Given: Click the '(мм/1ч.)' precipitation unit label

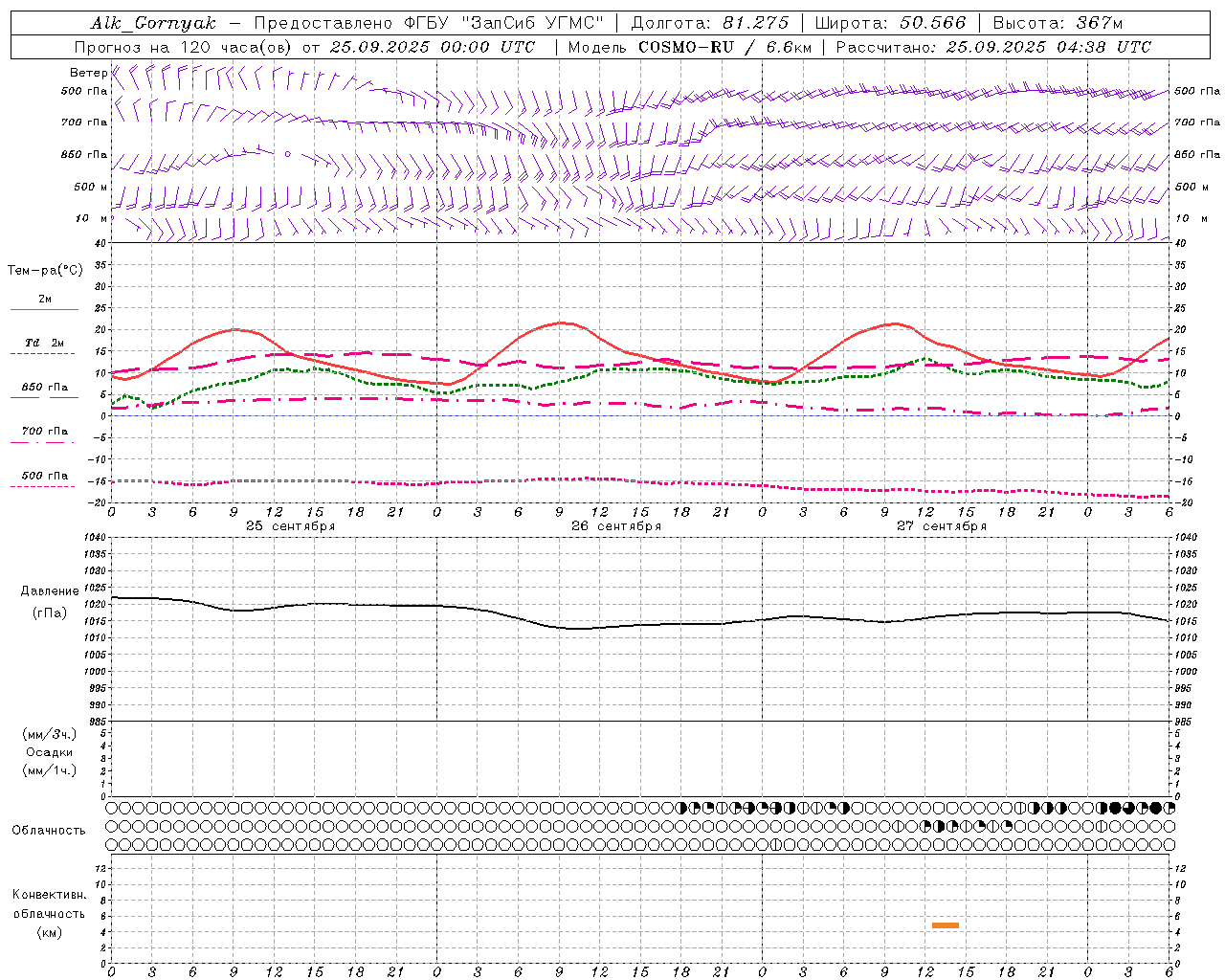Looking at the screenshot, I should pyautogui.click(x=50, y=770).
